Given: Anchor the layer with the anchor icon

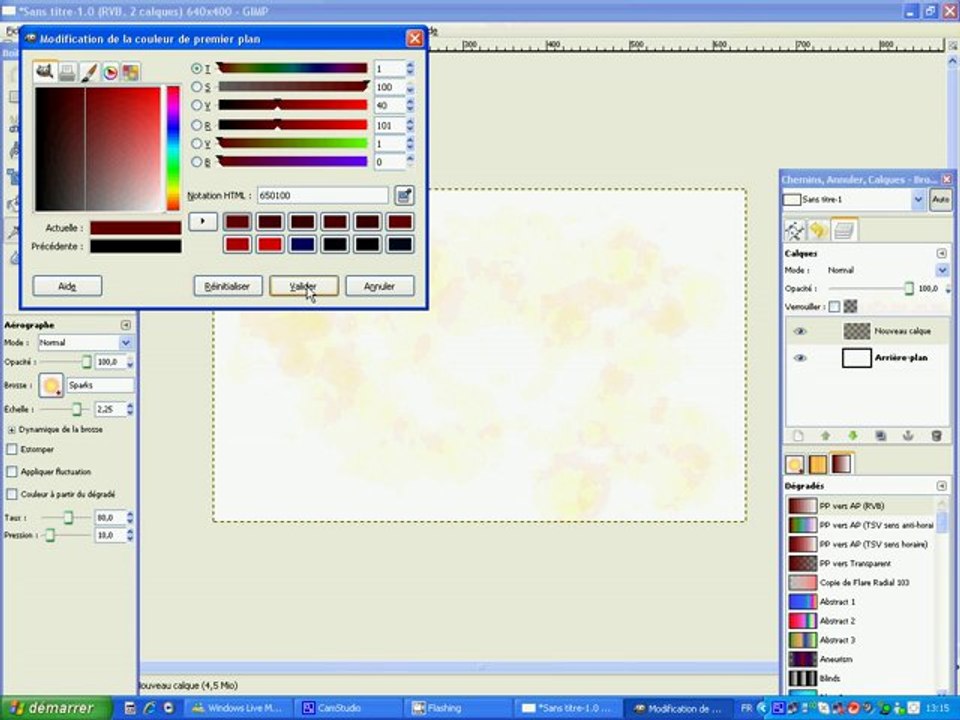Looking at the screenshot, I should [908, 436].
